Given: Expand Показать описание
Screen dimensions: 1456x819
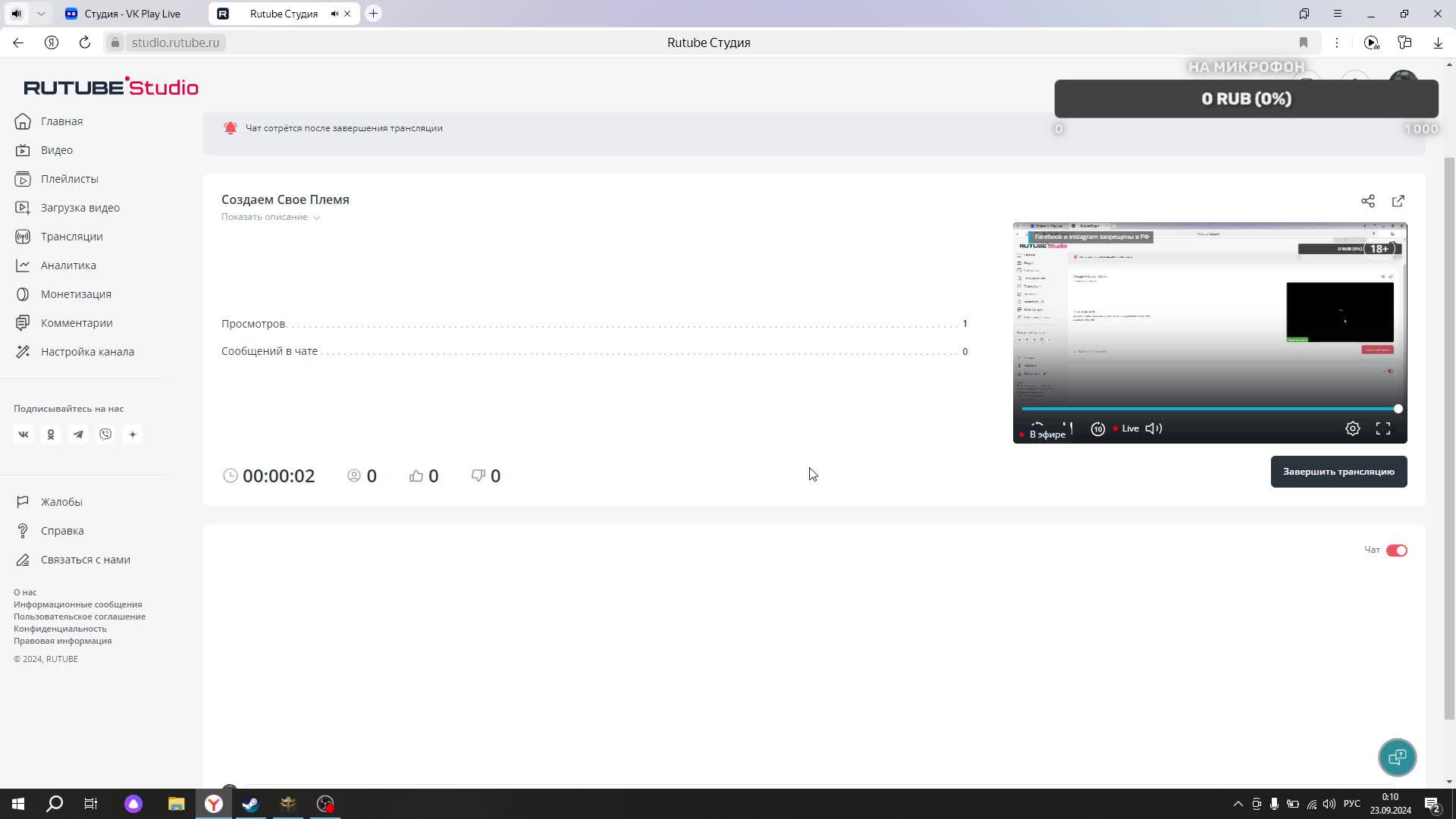Looking at the screenshot, I should (x=271, y=217).
